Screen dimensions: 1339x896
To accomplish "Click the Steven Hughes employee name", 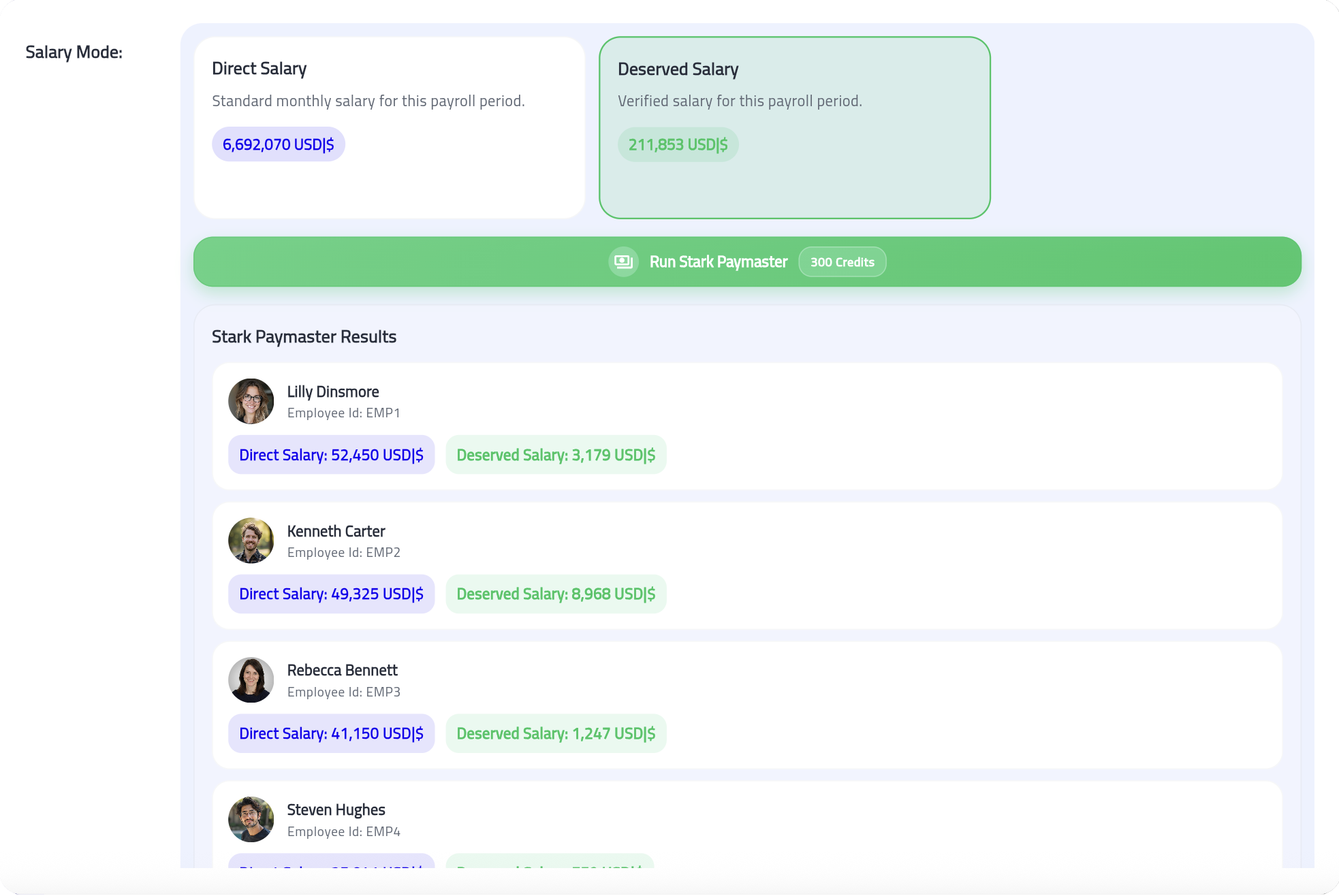I will click(x=336, y=810).
